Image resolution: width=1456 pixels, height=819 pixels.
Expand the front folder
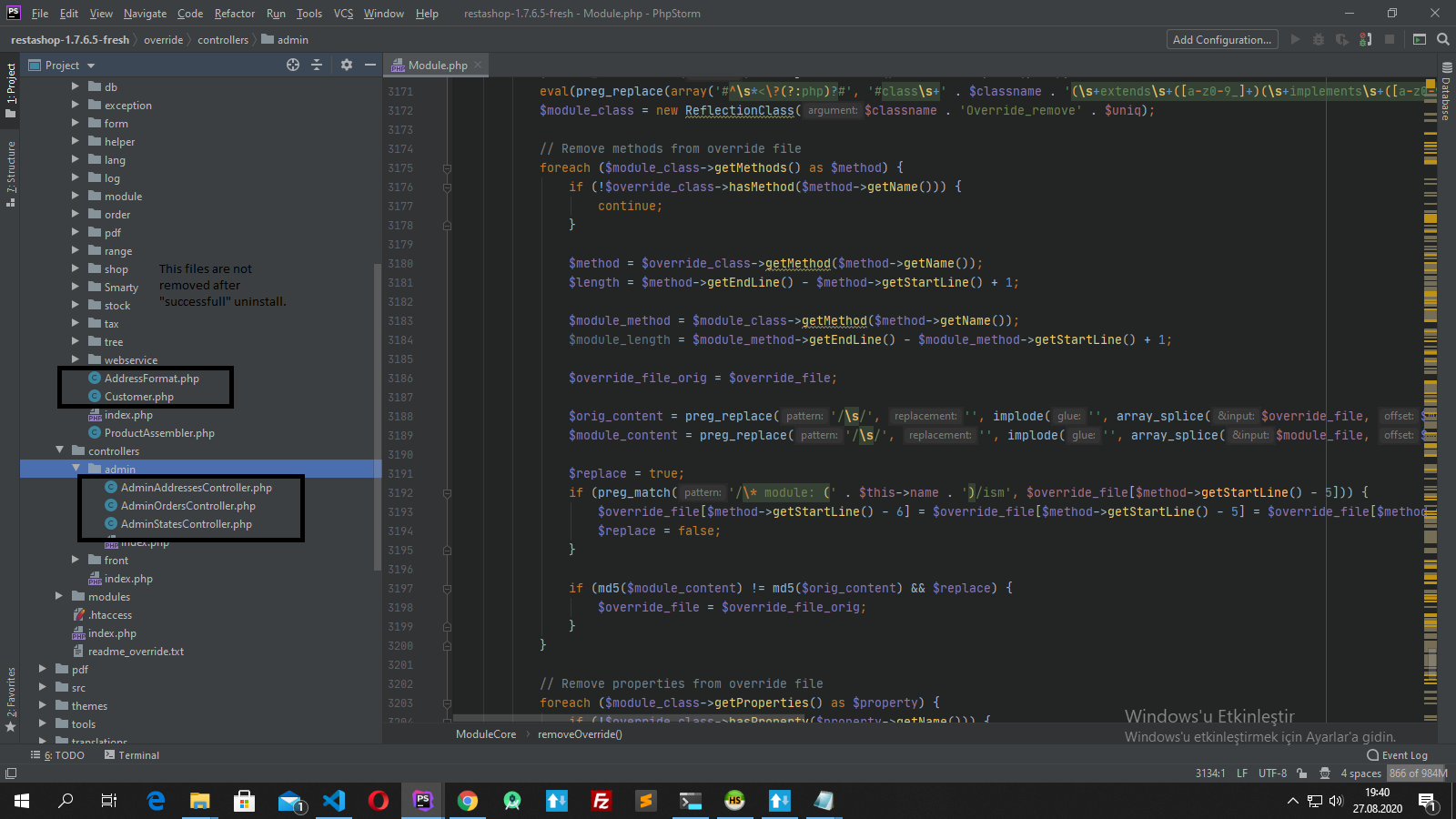pyautogui.click(x=75, y=560)
